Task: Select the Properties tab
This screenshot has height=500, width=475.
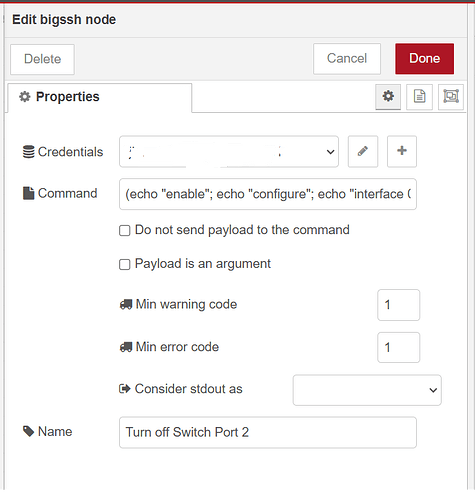Action: [x=100, y=97]
